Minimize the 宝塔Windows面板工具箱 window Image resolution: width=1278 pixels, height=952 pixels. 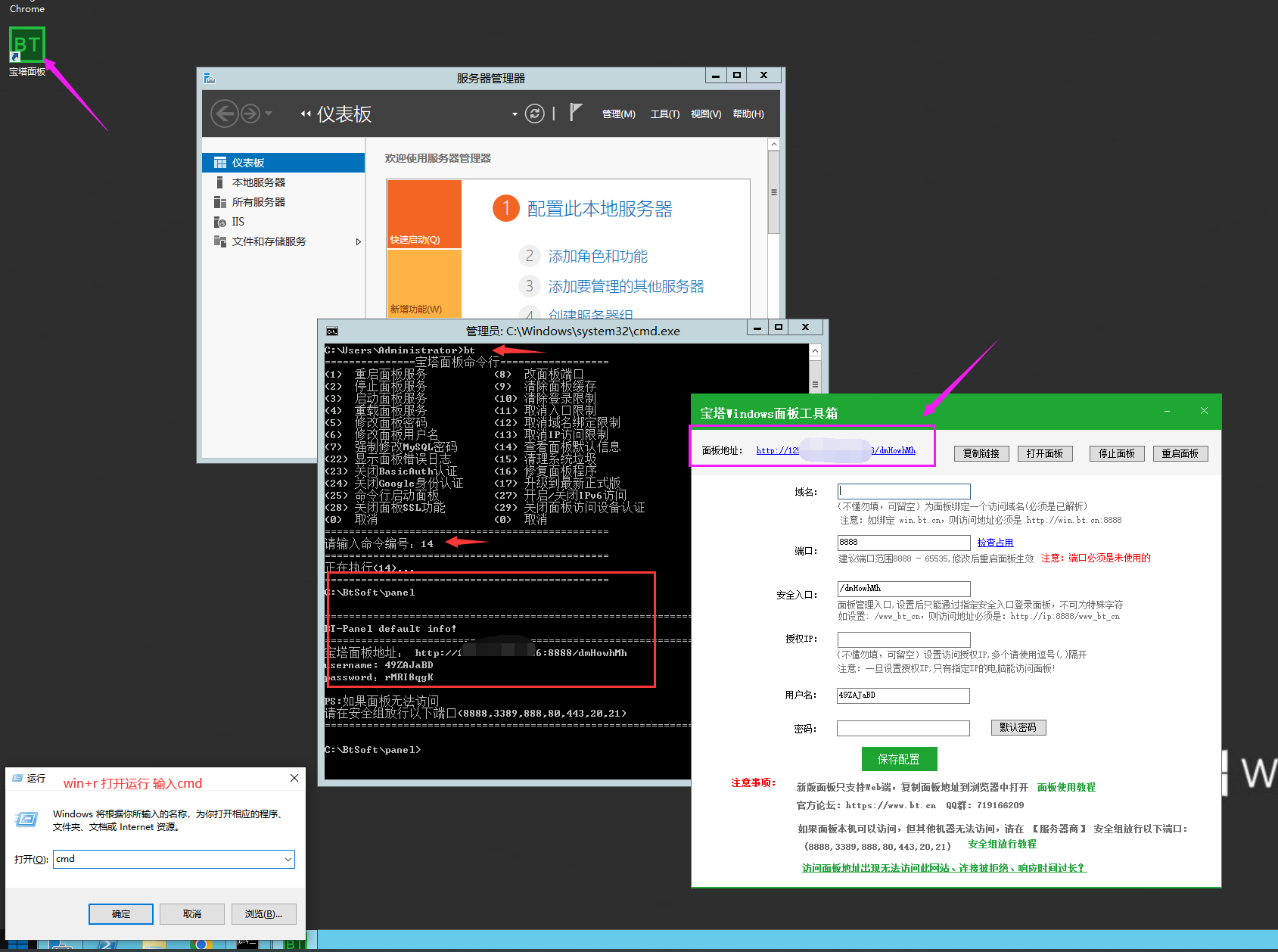click(1167, 411)
